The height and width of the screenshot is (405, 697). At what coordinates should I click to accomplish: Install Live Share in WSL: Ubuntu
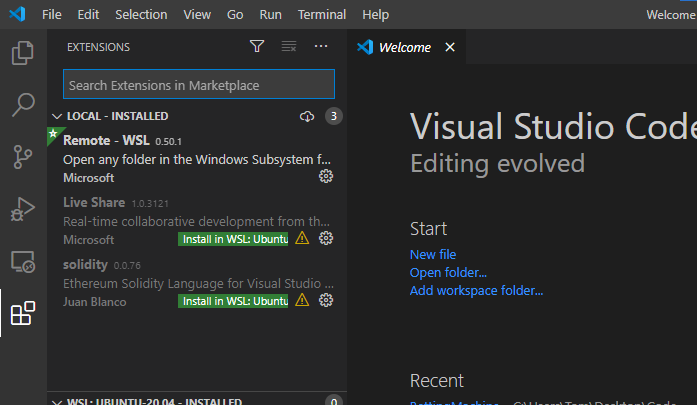[233, 239]
